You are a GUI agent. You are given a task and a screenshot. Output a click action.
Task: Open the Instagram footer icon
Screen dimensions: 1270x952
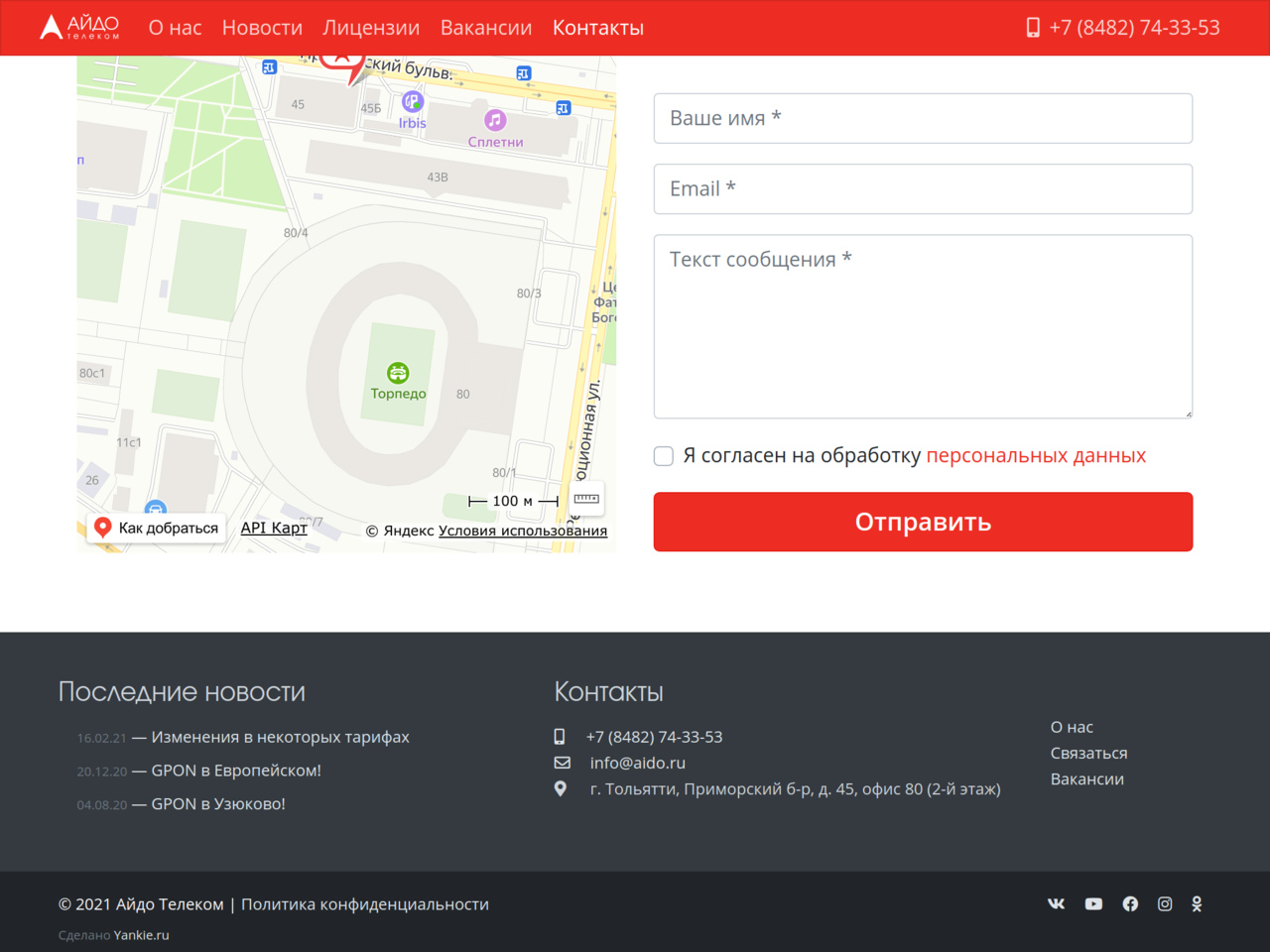[1165, 903]
